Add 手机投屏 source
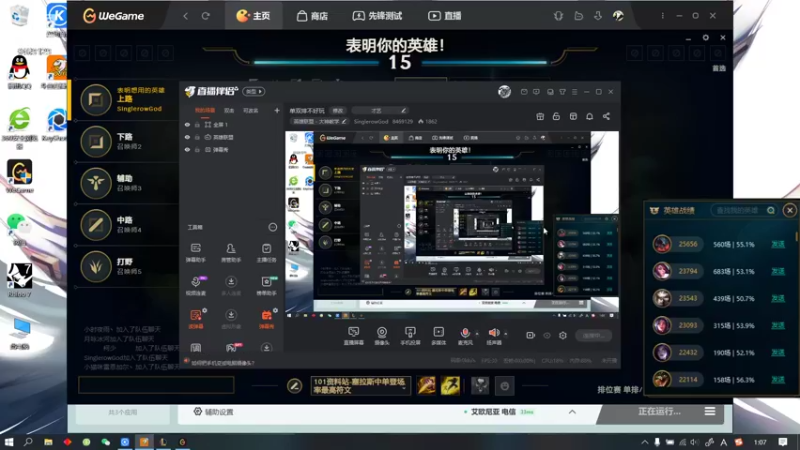 click(410, 336)
